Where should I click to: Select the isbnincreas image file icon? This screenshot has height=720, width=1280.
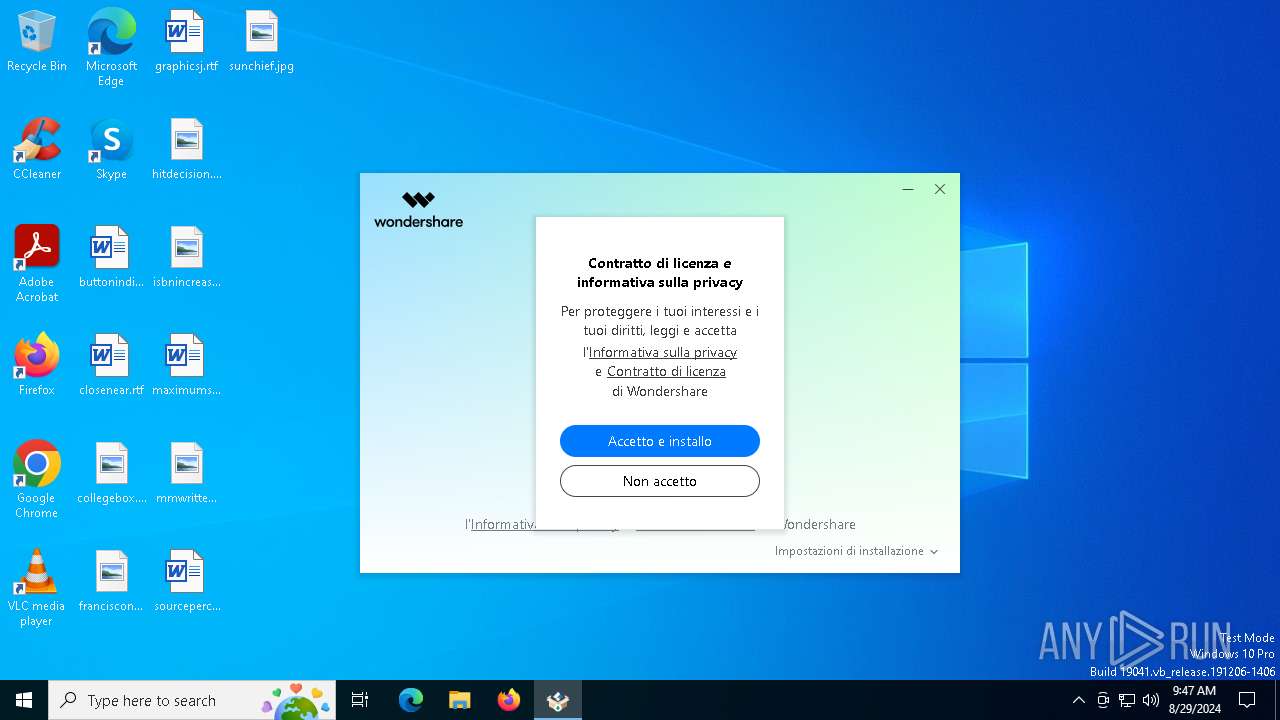[186, 257]
